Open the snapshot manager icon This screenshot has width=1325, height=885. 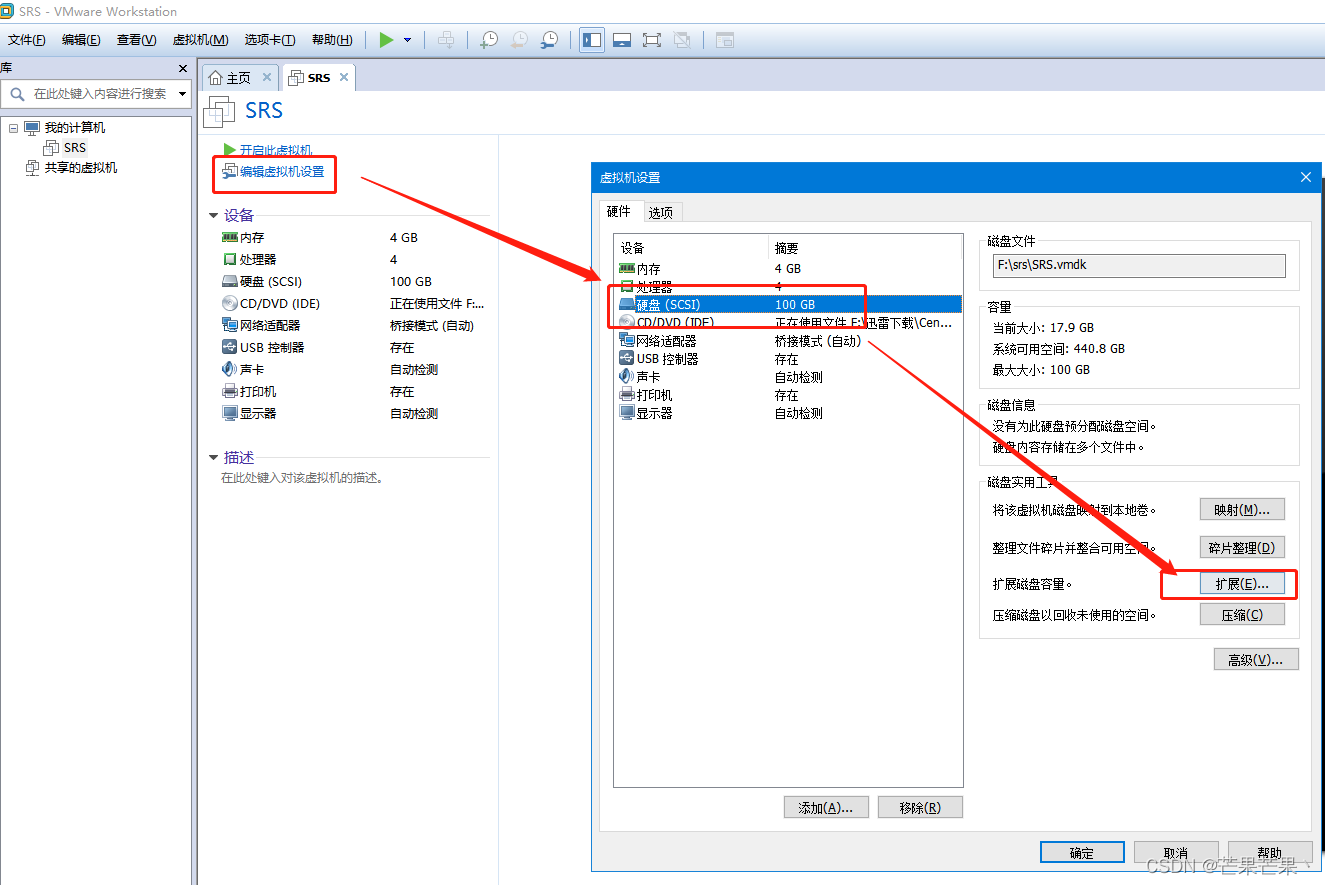(549, 40)
